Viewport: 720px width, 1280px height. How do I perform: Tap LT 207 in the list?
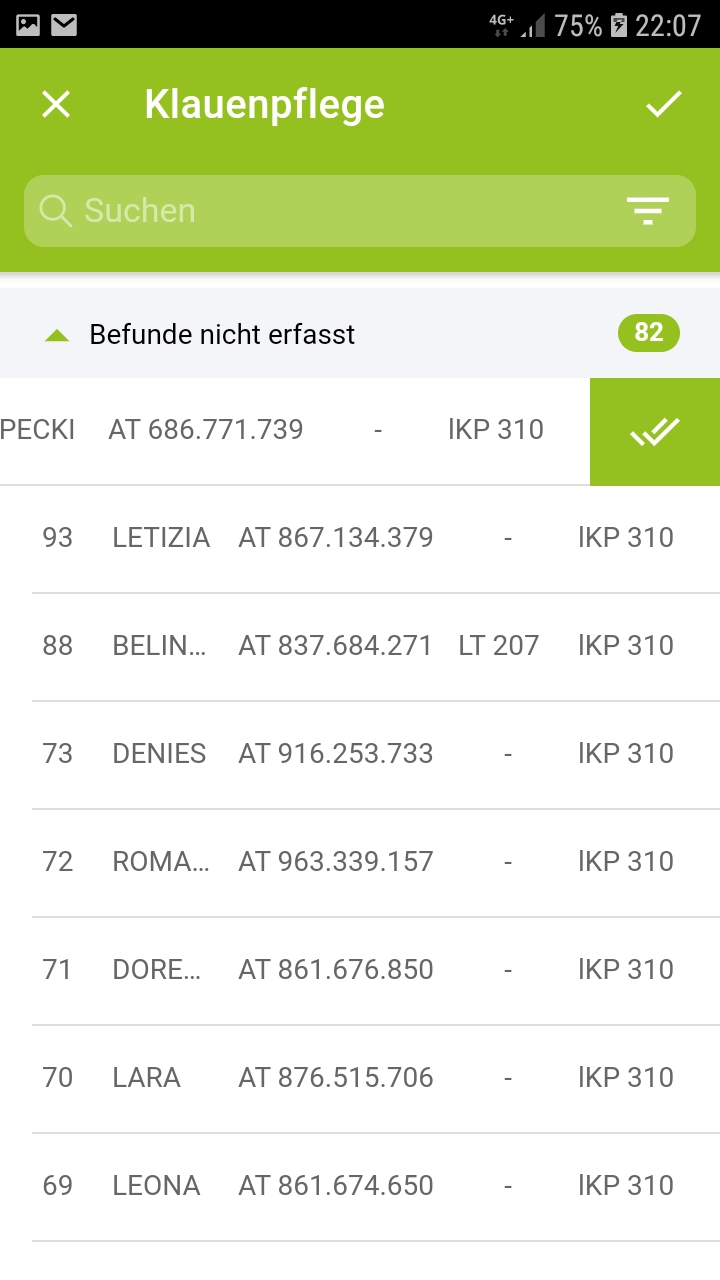[x=498, y=646]
